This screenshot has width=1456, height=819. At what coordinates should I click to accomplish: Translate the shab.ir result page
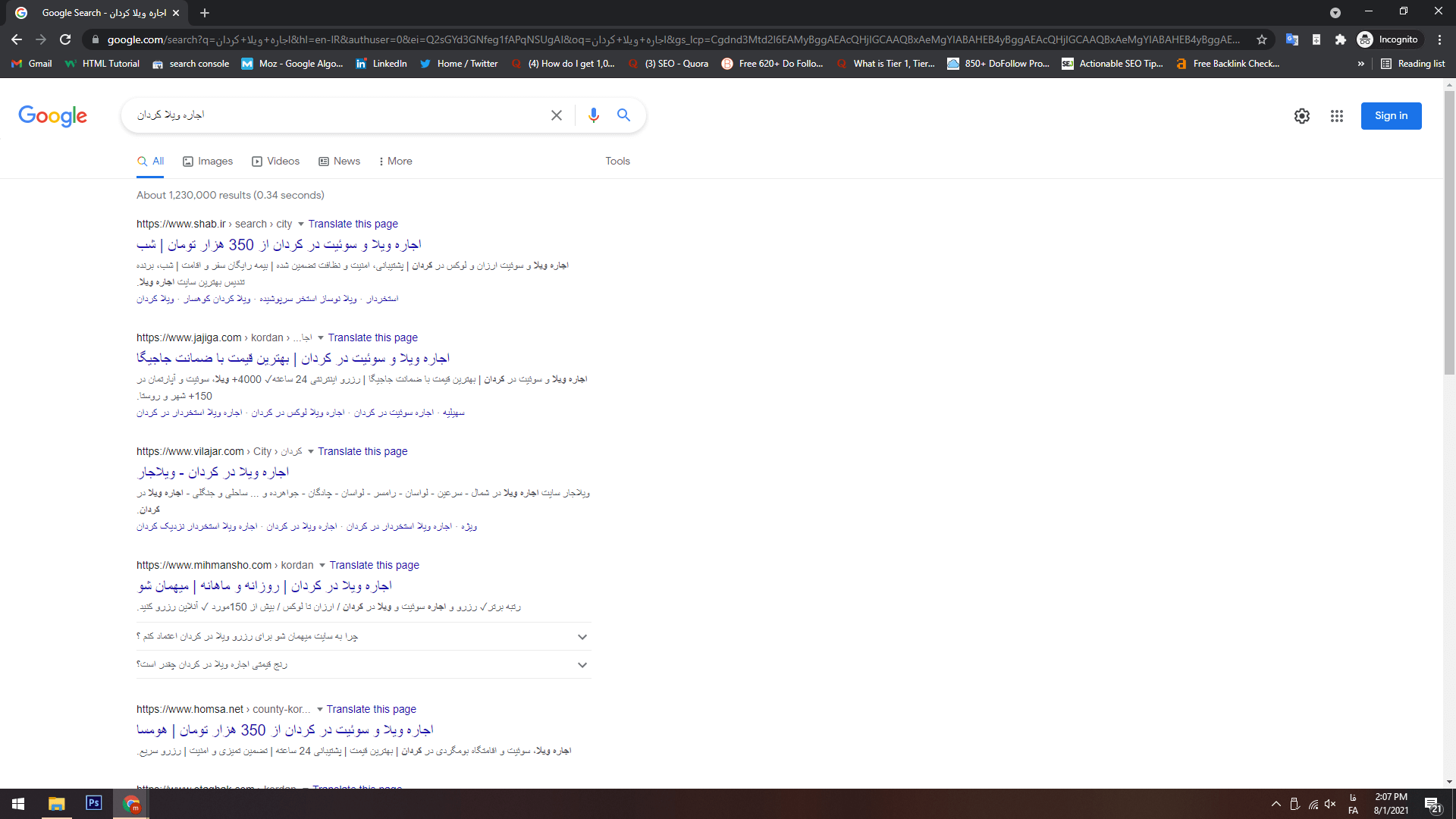[x=353, y=224]
